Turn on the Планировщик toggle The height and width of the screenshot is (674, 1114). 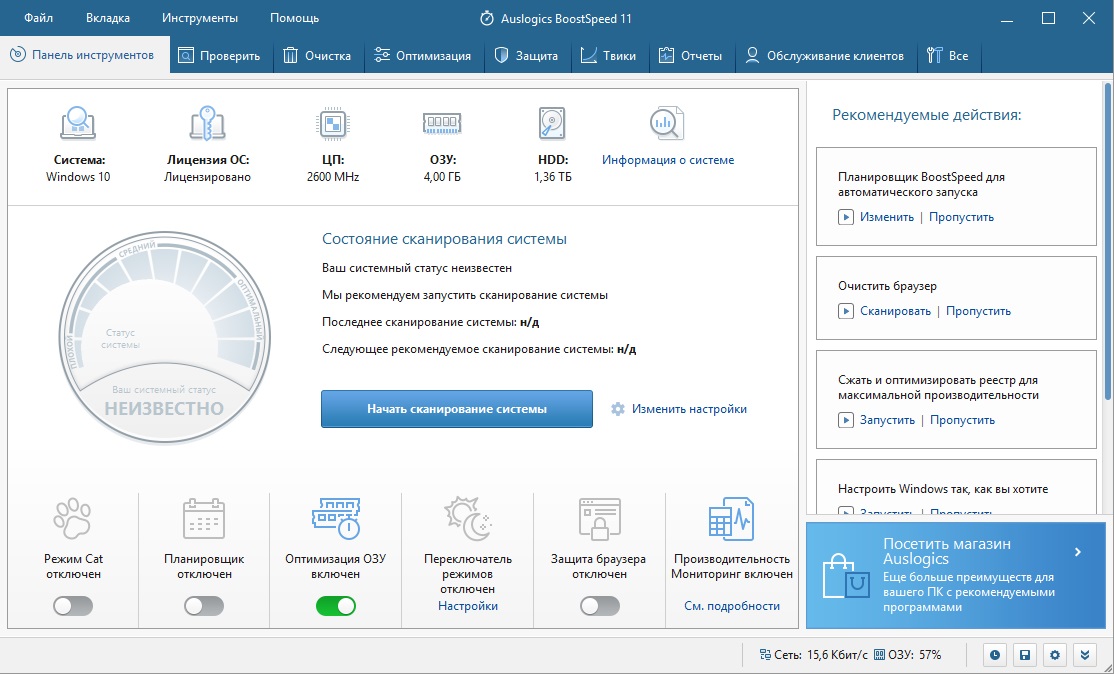click(204, 606)
